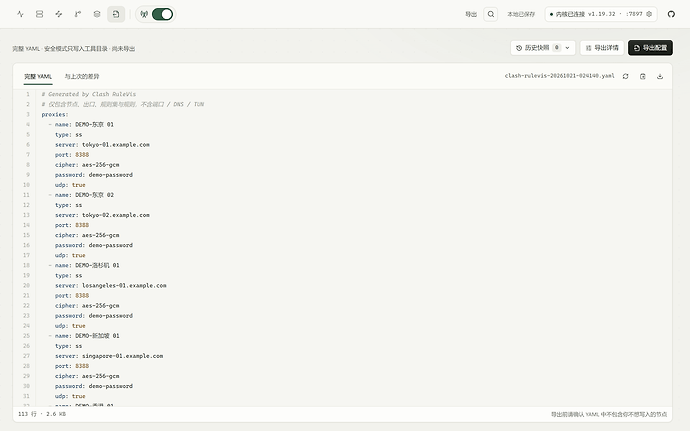The height and width of the screenshot is (431, 690).
Task: Click '# Generated by Clash RuleVis' comment
Action: pos(88,94)
